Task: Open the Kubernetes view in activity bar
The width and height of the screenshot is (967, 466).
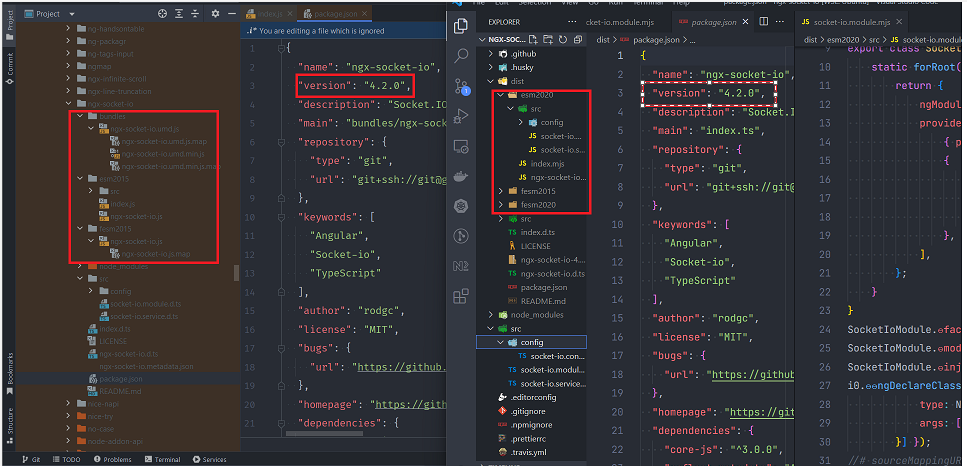Action: [461, 206]
